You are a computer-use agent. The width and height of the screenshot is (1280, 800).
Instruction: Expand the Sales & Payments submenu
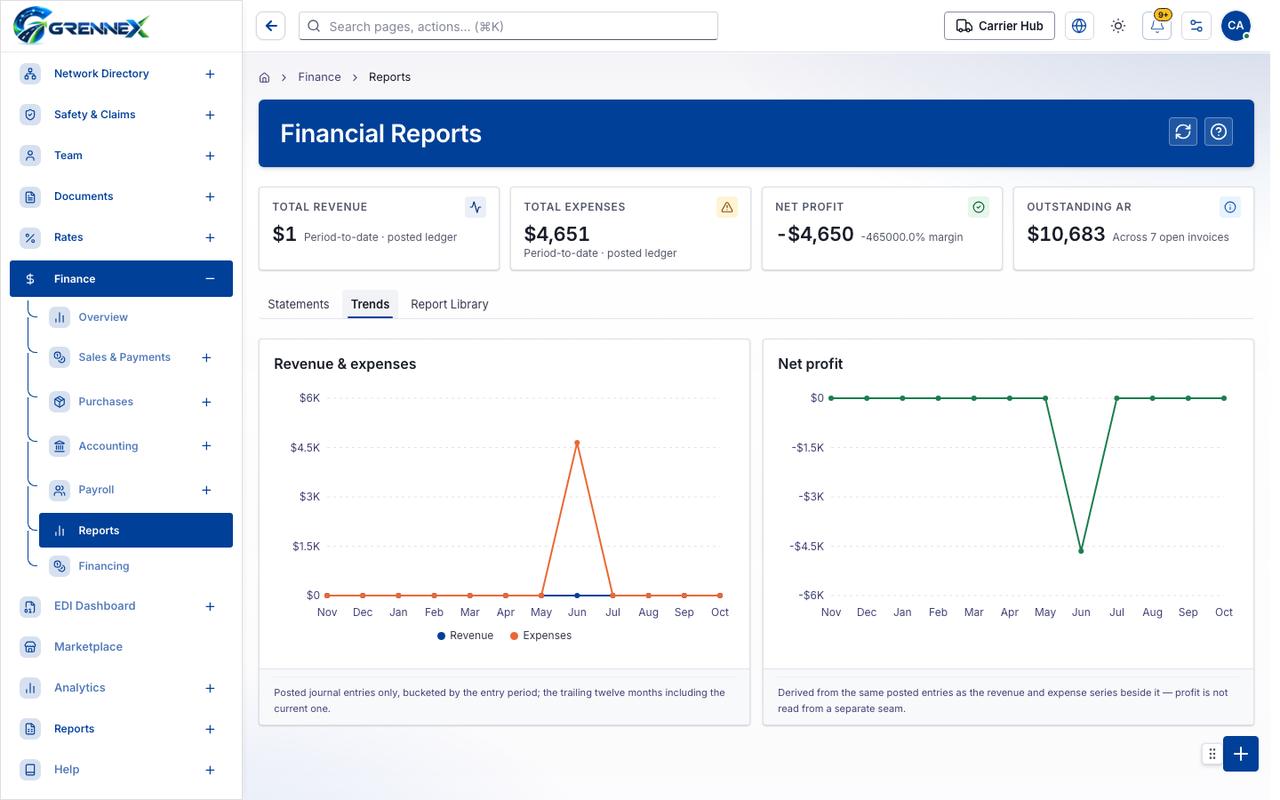point(207,358)
